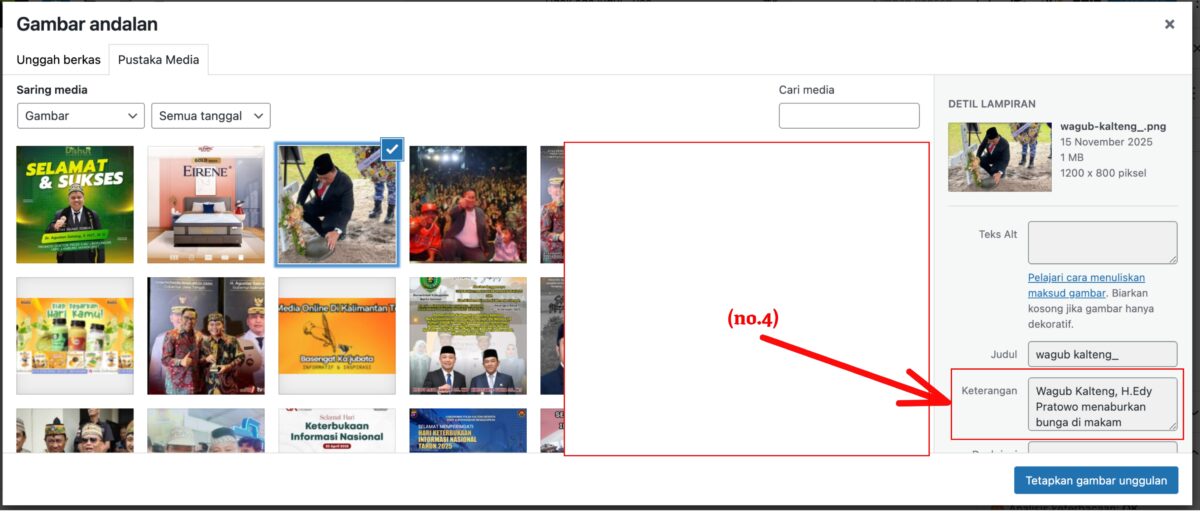Image resolution: width=1200 pixels, height=520 pixels.
Task: Click the Judul input field
Action: point(1102,354)
